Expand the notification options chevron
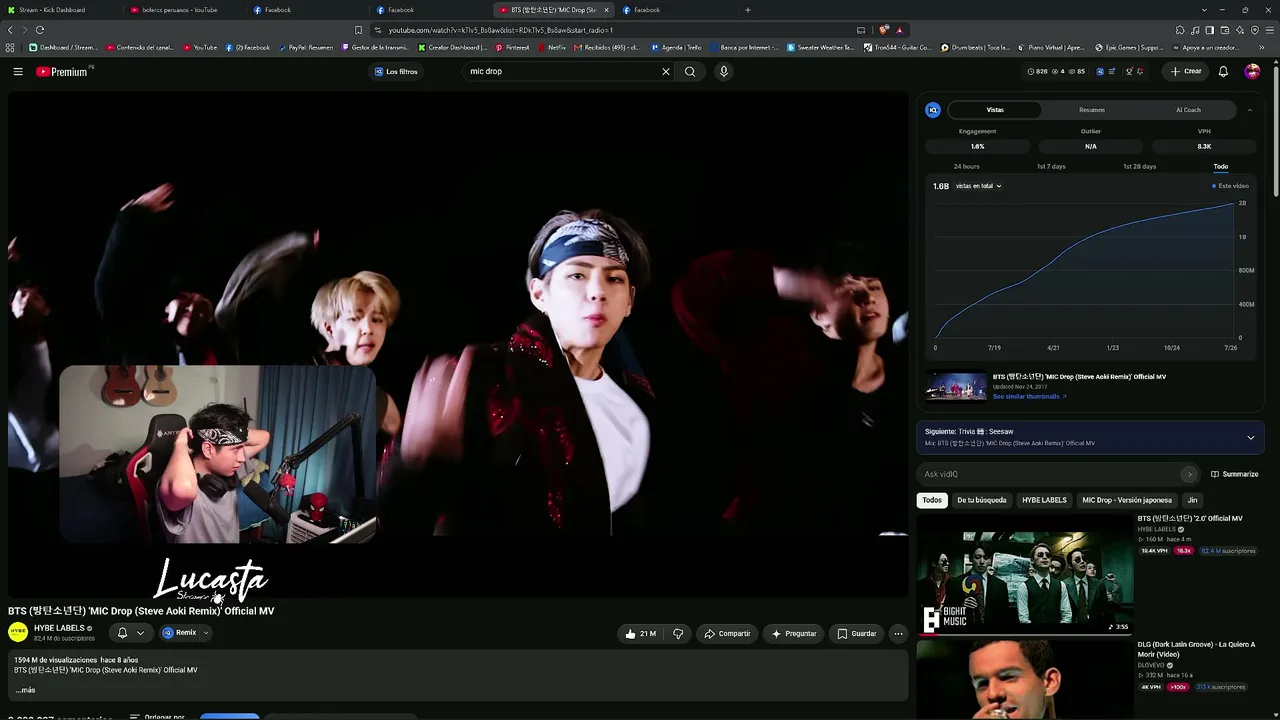Screen dimensions: 1280x720 click(140, 633)
